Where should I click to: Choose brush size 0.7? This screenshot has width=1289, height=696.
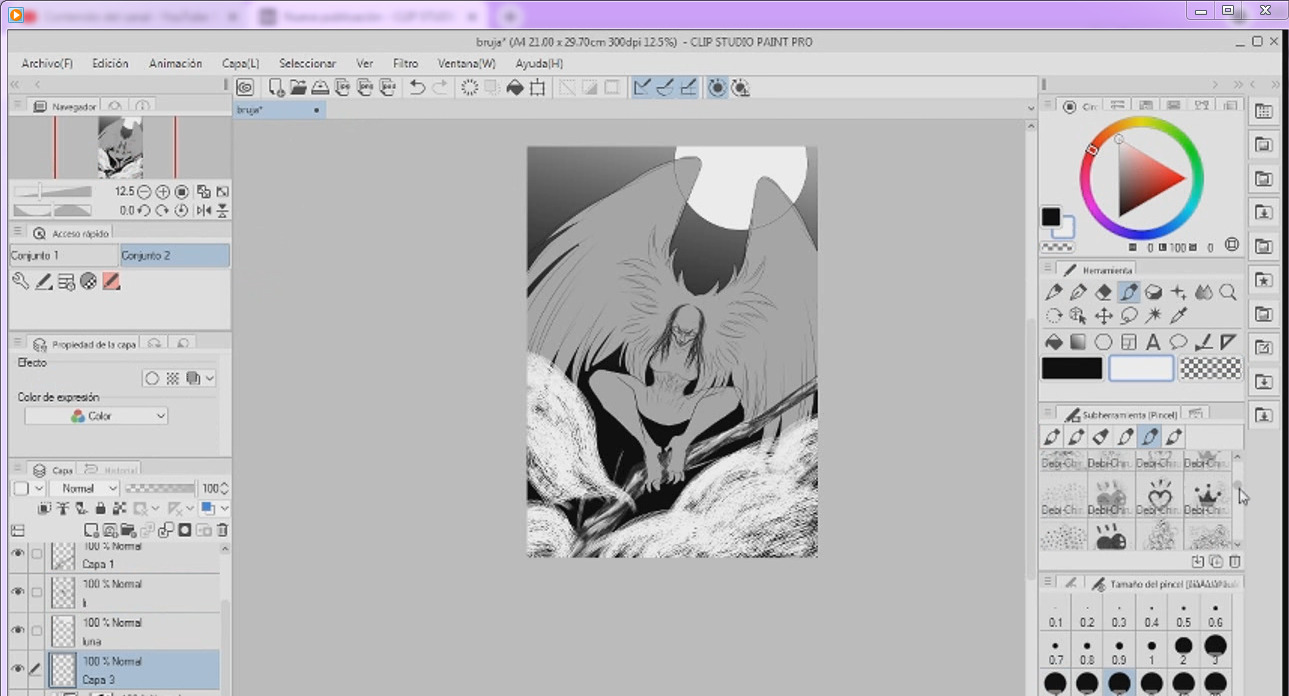point(1056,652)
